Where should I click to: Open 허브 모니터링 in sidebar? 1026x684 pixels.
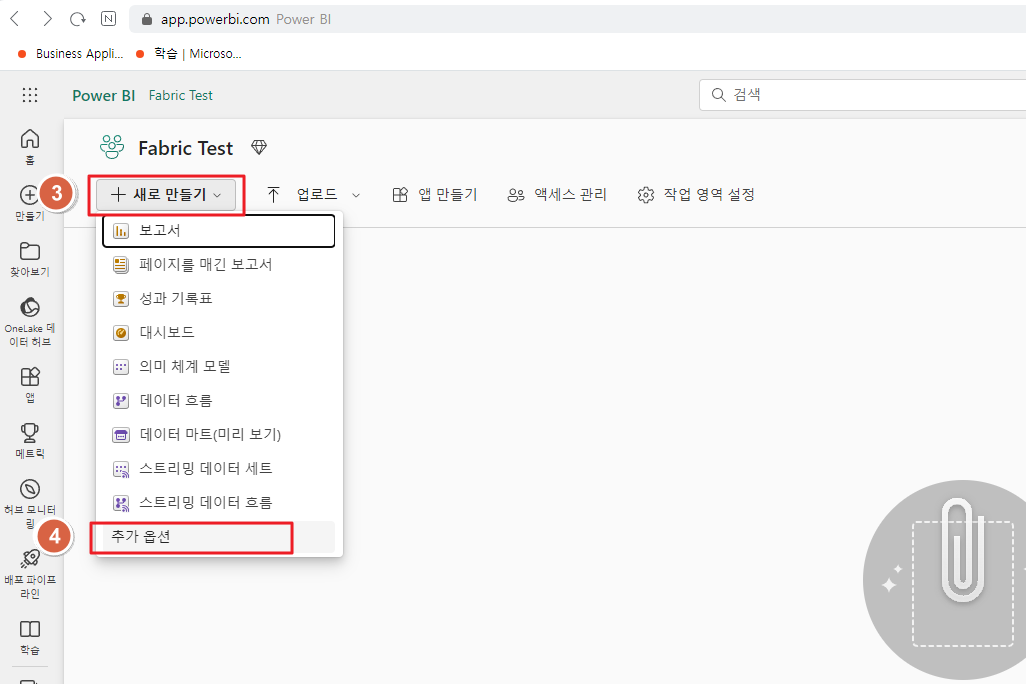30,503
